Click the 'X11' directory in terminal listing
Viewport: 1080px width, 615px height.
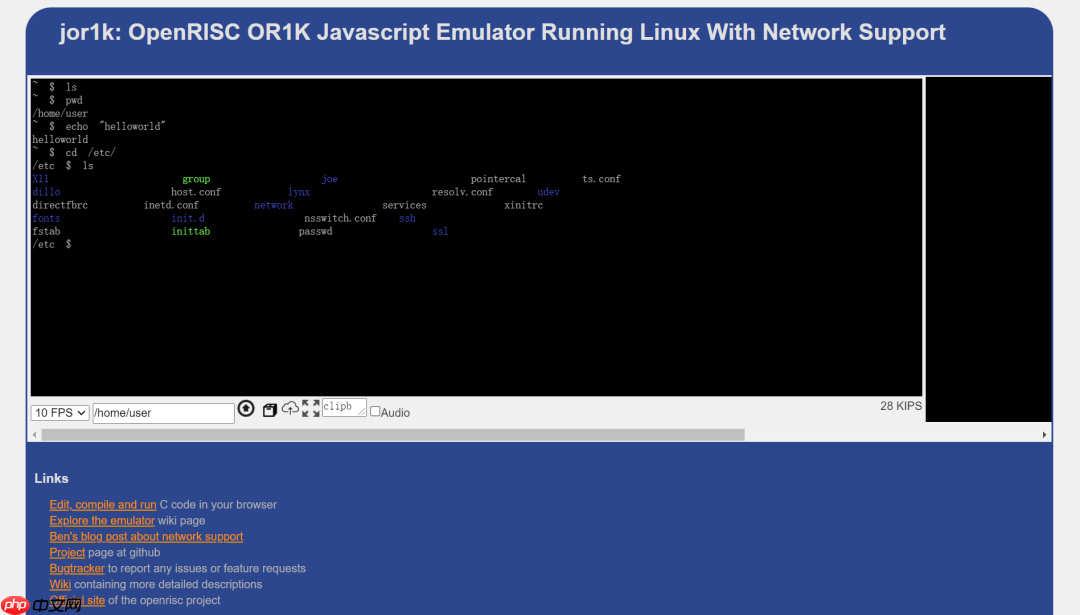click(40, 179)
